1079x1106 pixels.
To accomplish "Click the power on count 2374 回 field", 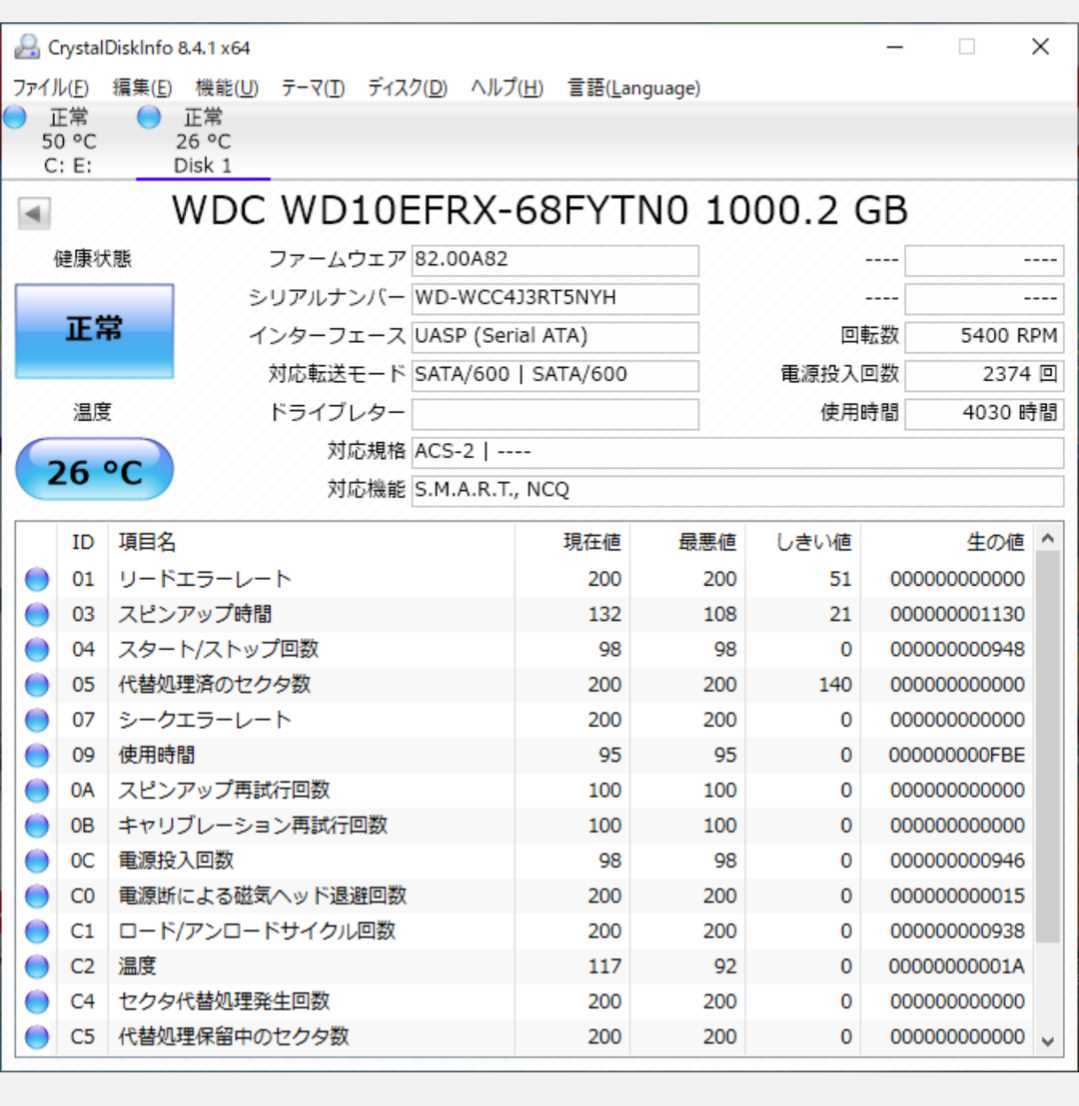I will pyautogui.click(x=984, y=375).
